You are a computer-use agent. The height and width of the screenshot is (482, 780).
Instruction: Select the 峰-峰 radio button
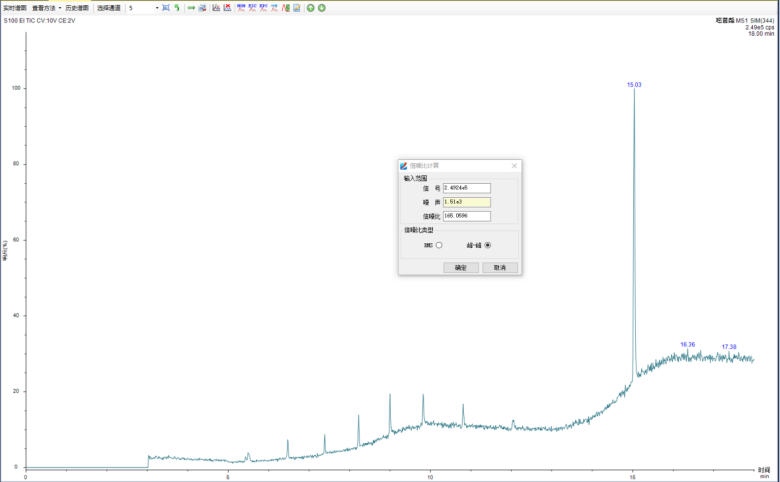click(488, 245)
